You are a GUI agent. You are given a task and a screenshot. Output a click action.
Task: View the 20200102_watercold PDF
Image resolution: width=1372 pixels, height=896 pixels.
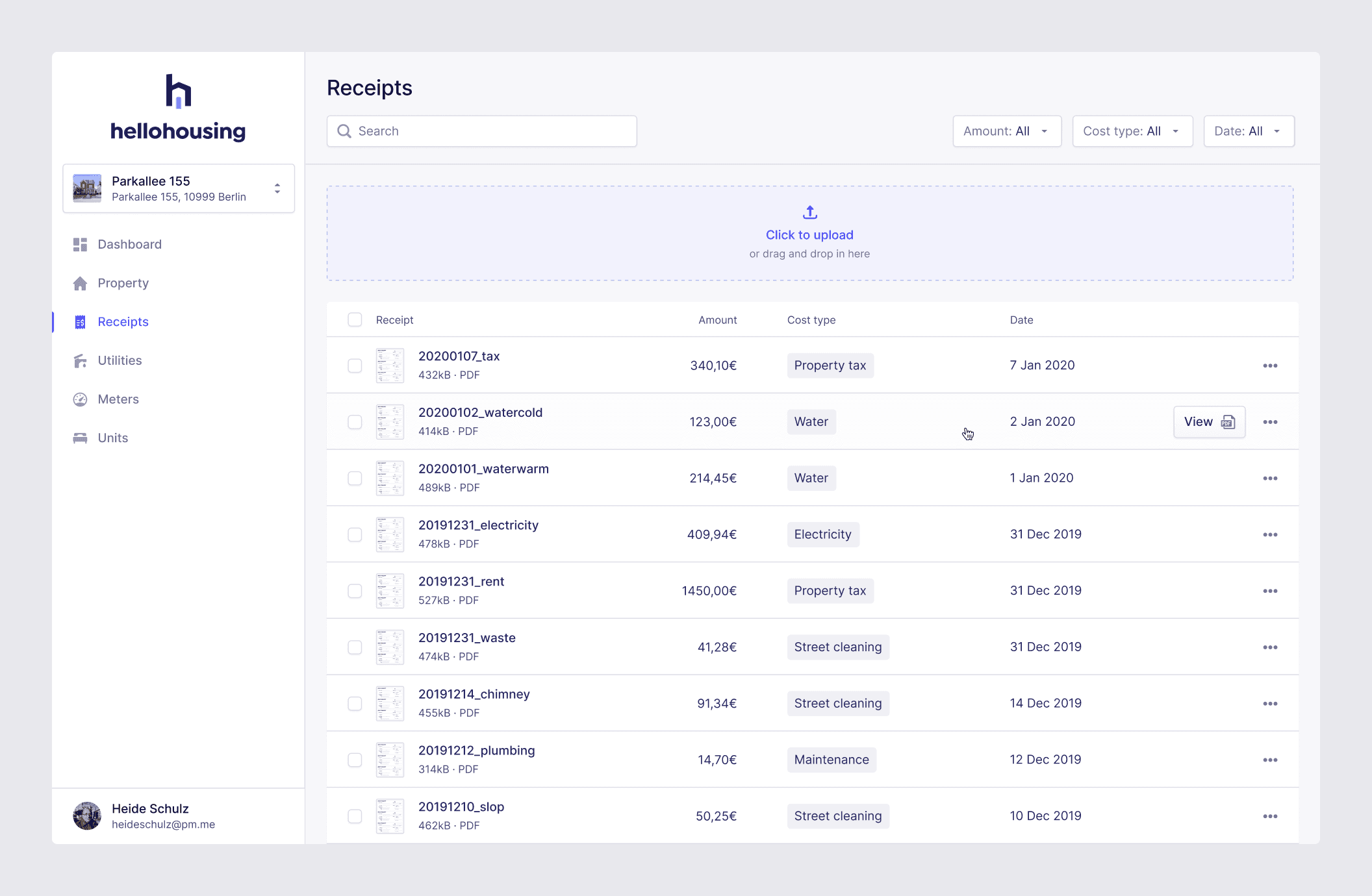tap(1208, 421)
